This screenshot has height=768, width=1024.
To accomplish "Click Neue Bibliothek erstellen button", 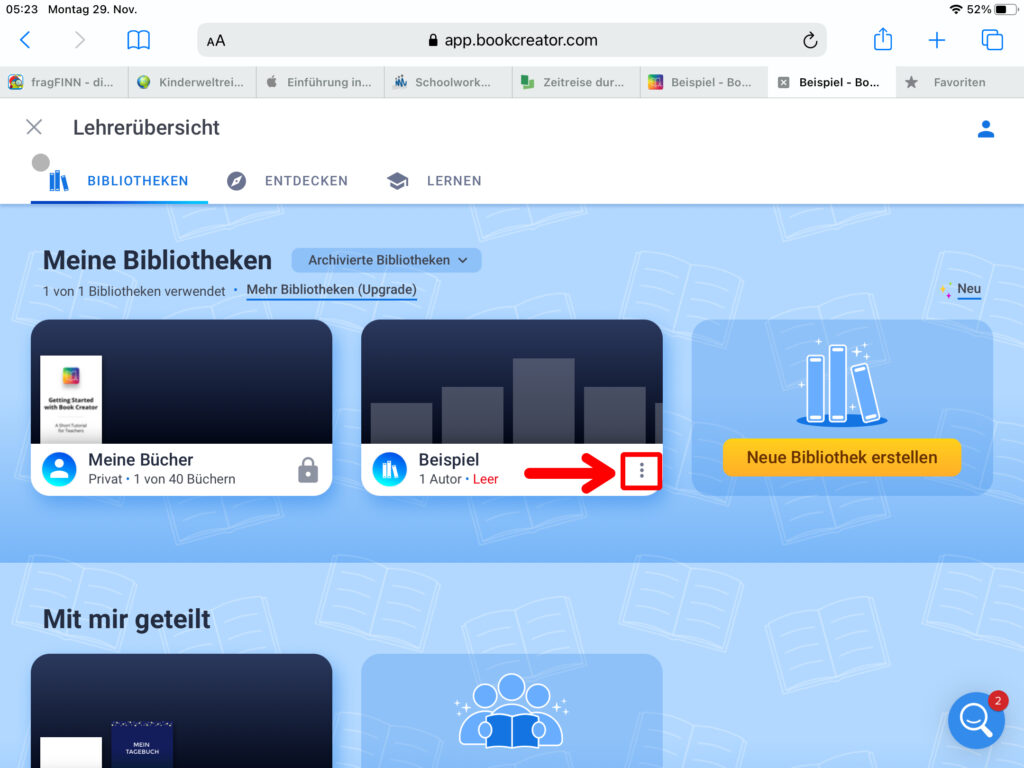I will 841,457.
